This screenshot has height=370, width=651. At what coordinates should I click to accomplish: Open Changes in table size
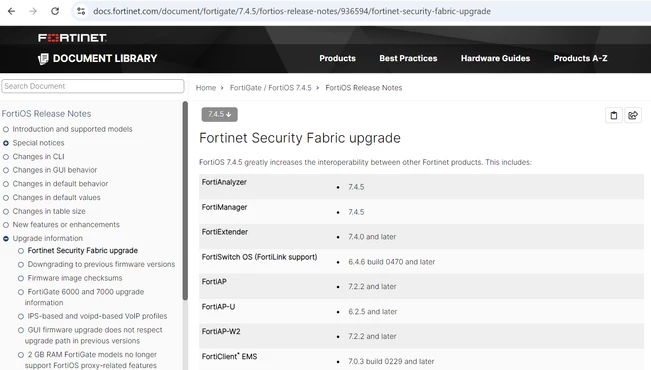(x=49, y=211)
